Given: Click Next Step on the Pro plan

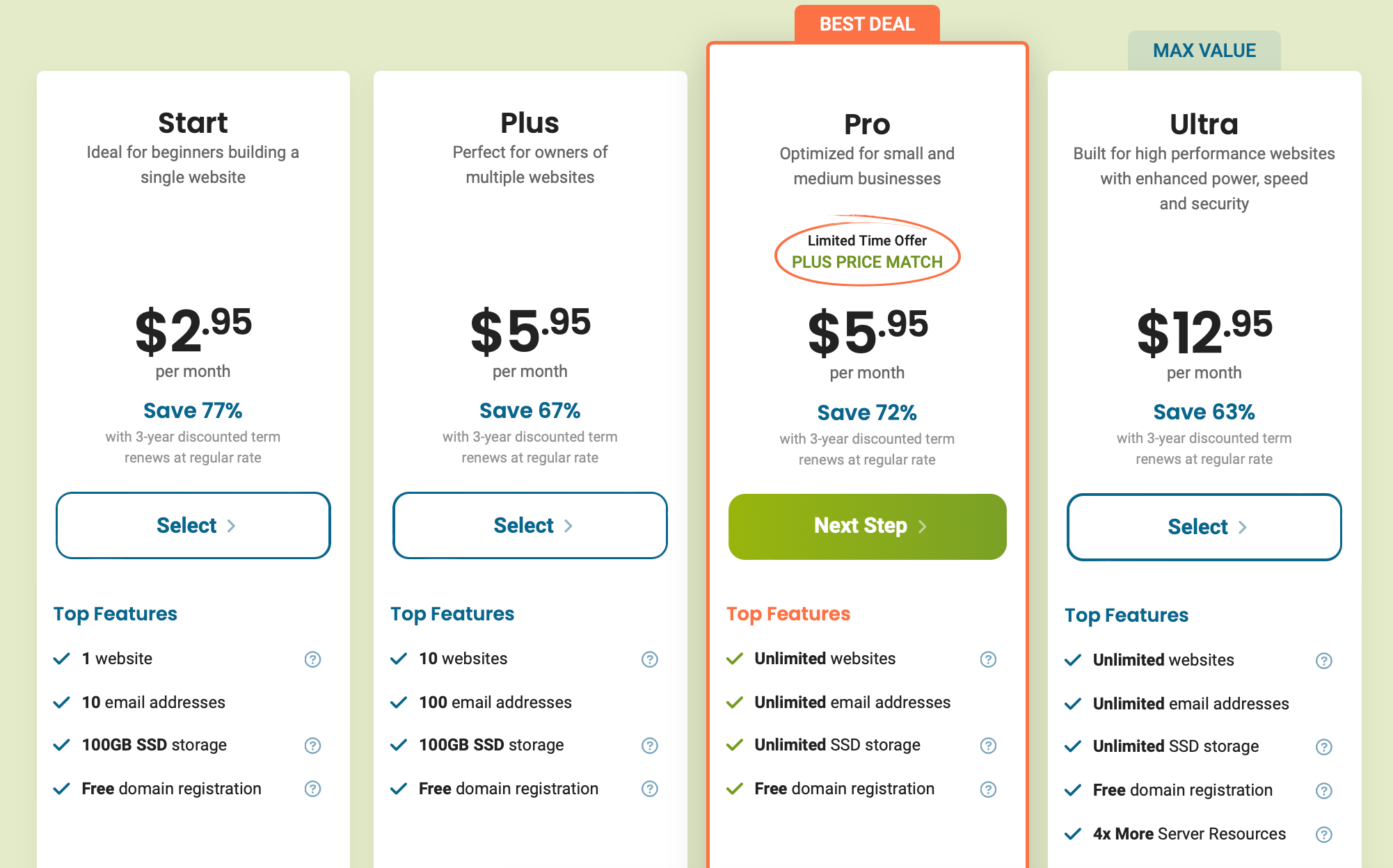Looking at the screenshot, I should click(867, 527).
